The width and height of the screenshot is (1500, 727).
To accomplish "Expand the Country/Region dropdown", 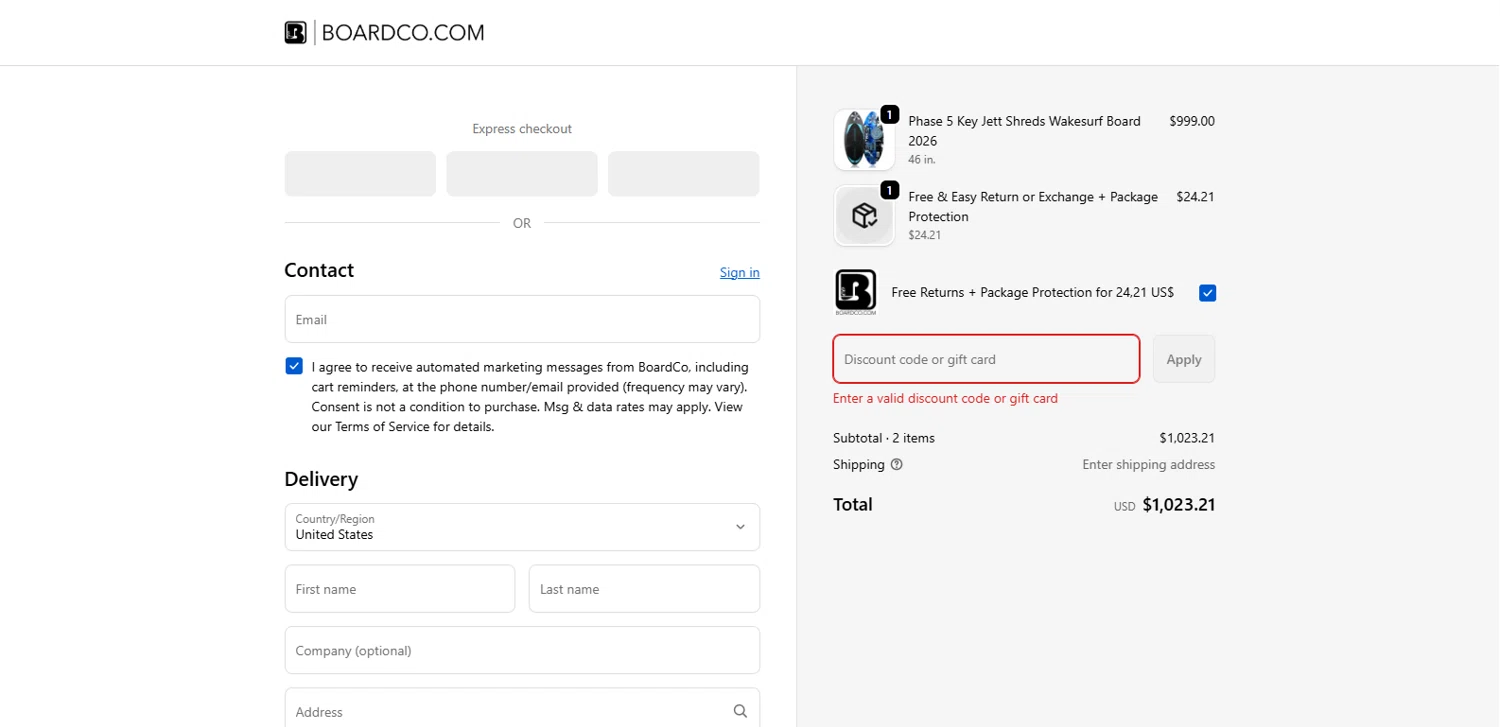I will tap(522, 527).
